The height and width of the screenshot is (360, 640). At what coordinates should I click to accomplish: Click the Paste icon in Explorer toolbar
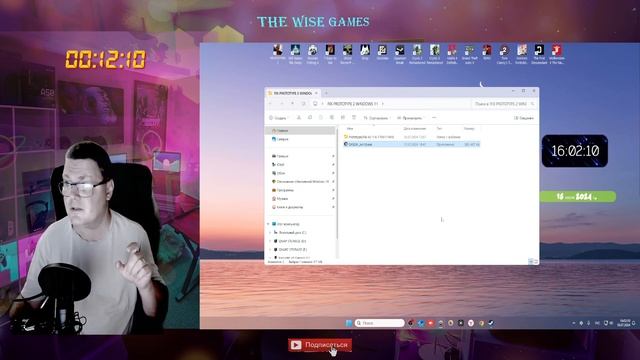tap(321, 118)
